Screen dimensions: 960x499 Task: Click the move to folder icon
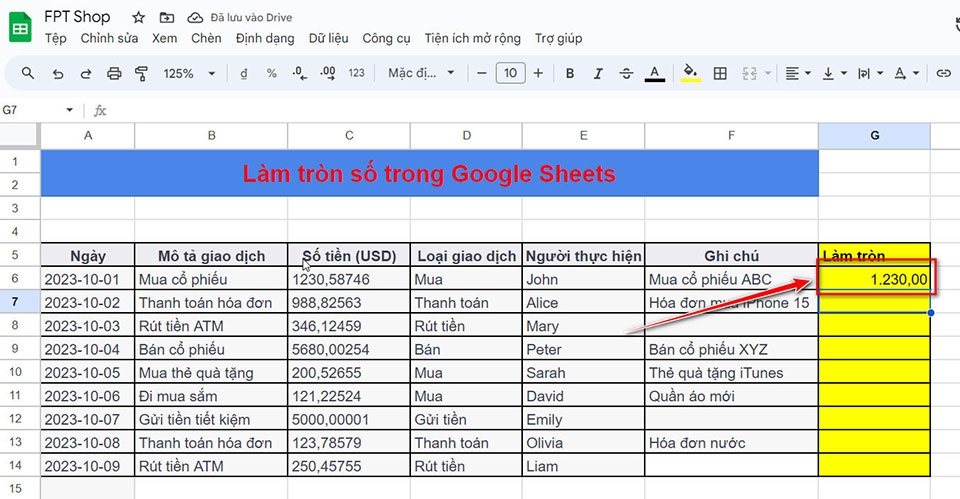[x=167, y=18]
